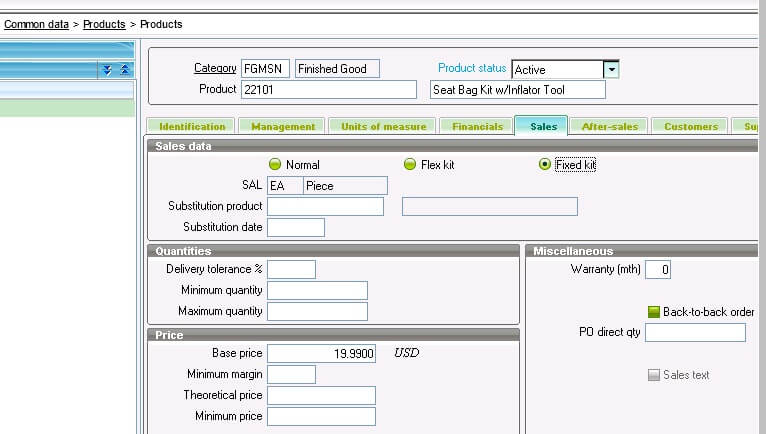Image resolution: width=766 pixels, height=434 pixels.
Task: Click the Substitution date field
Action: (x=296, y=227)
